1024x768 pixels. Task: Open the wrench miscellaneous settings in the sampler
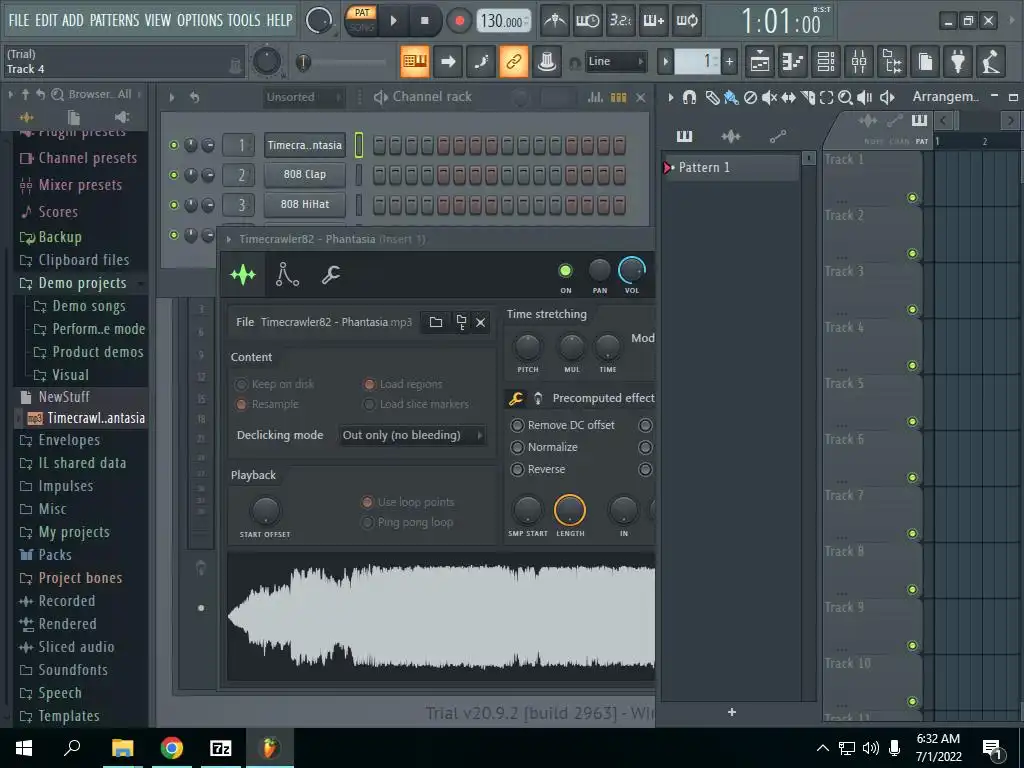330,275
